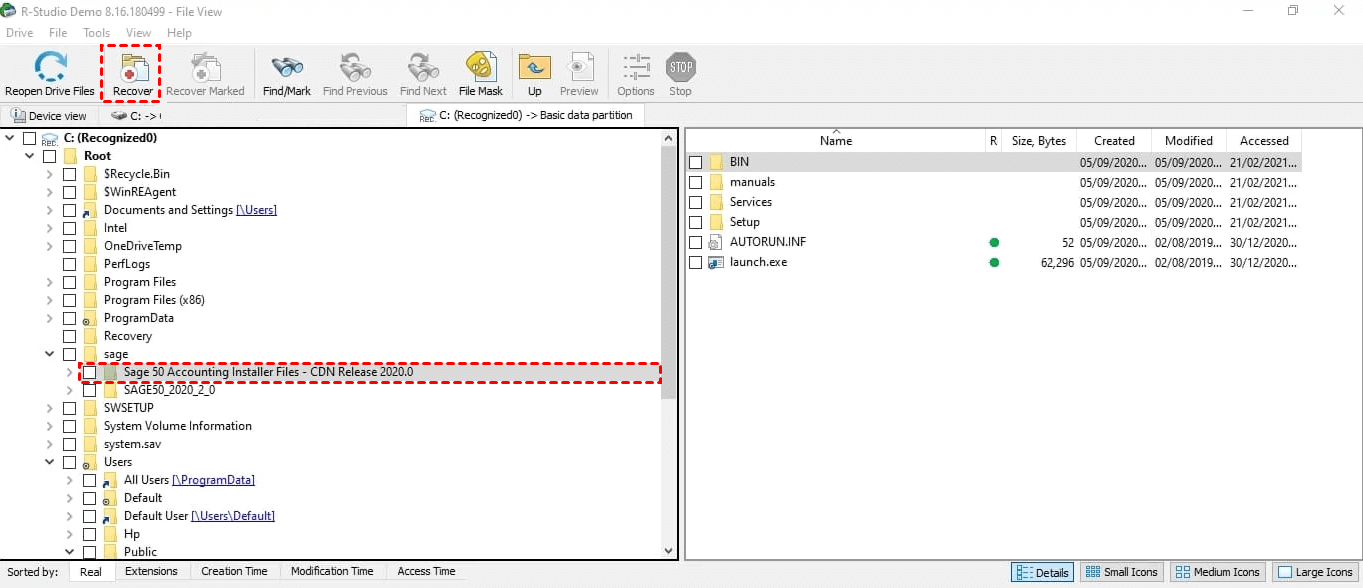Image resolution: width=1363 pixels, height=588 pixels.
Task: Switch to Details view
Action: (x=1042, y=572)
